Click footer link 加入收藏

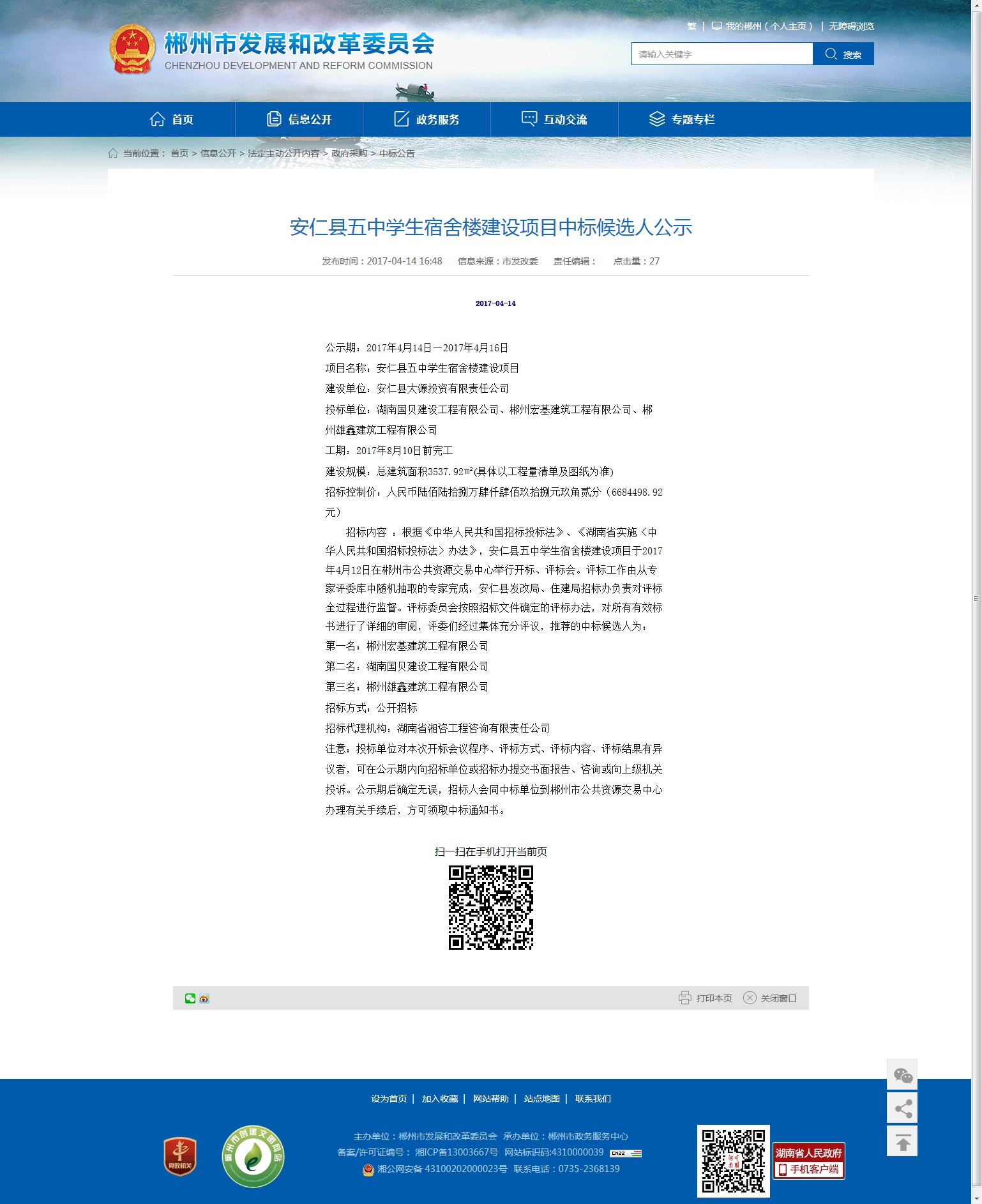tap(440, 1099)
